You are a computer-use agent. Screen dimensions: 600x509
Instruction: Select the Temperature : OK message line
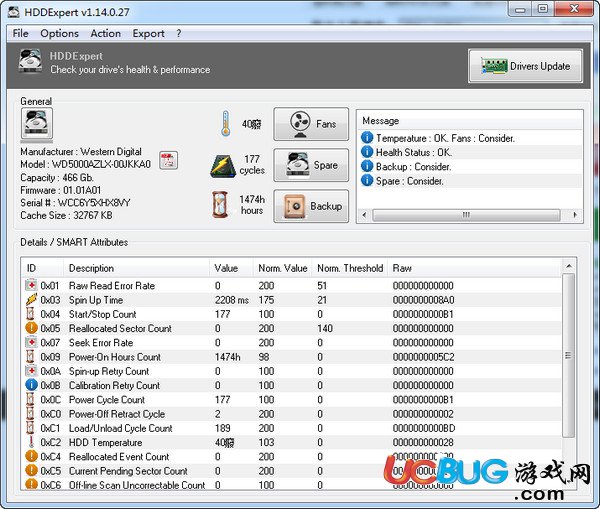point(445,138)
